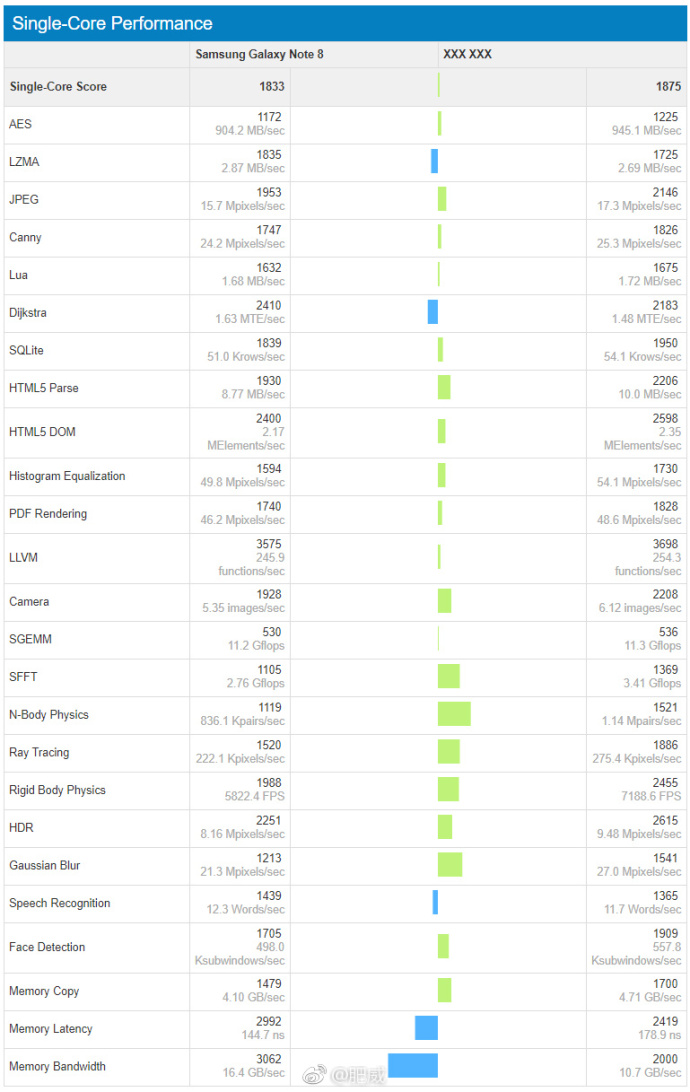Click the blue Memory Bandwidth comparison bar
690x1092 pixels.
tap(413, 1066)
